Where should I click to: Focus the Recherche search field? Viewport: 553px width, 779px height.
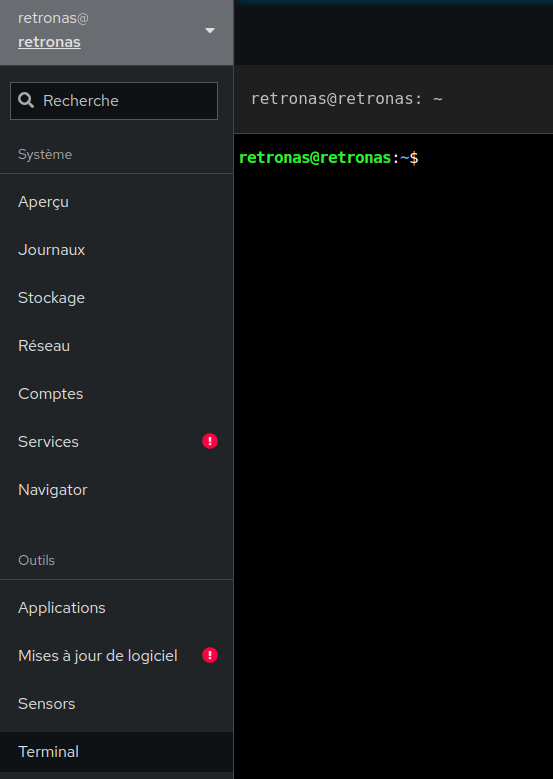click(x=114, y=101)
